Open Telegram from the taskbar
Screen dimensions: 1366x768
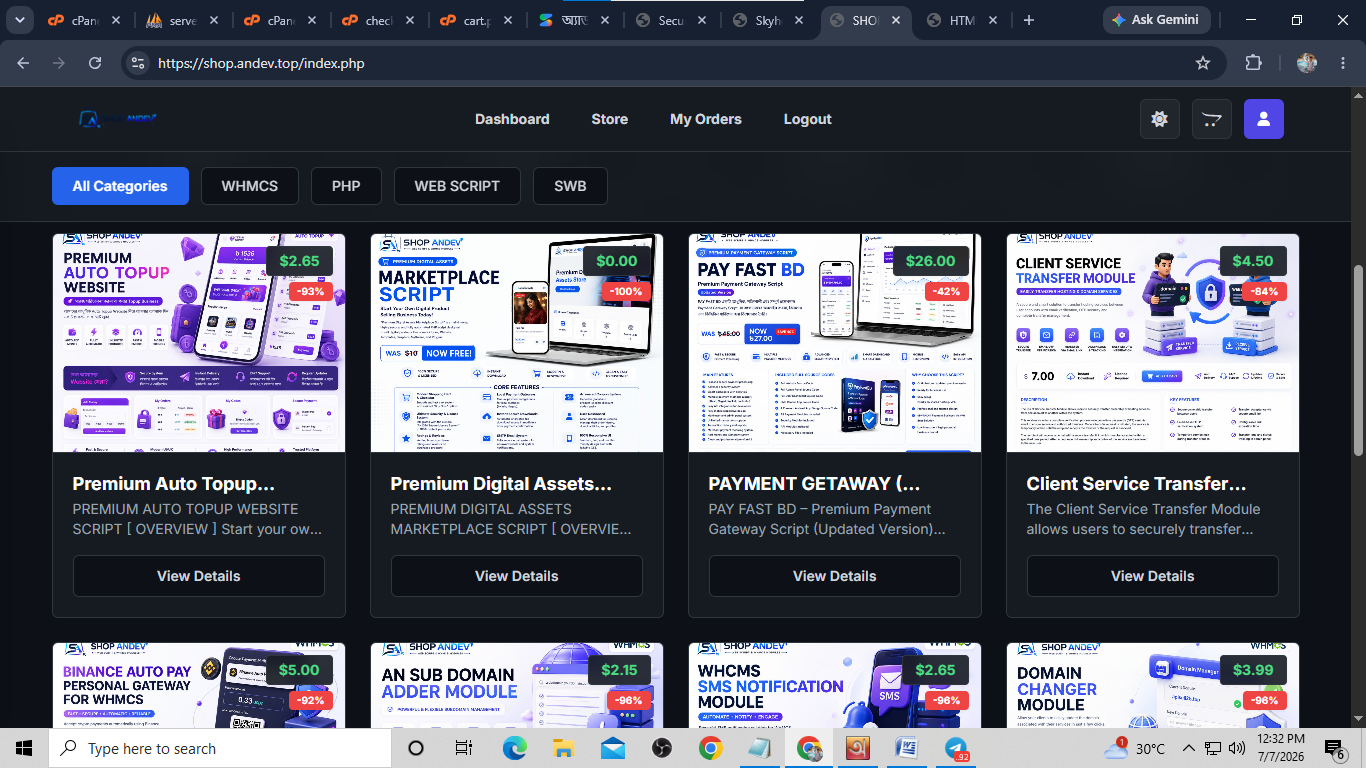(955, 748)
